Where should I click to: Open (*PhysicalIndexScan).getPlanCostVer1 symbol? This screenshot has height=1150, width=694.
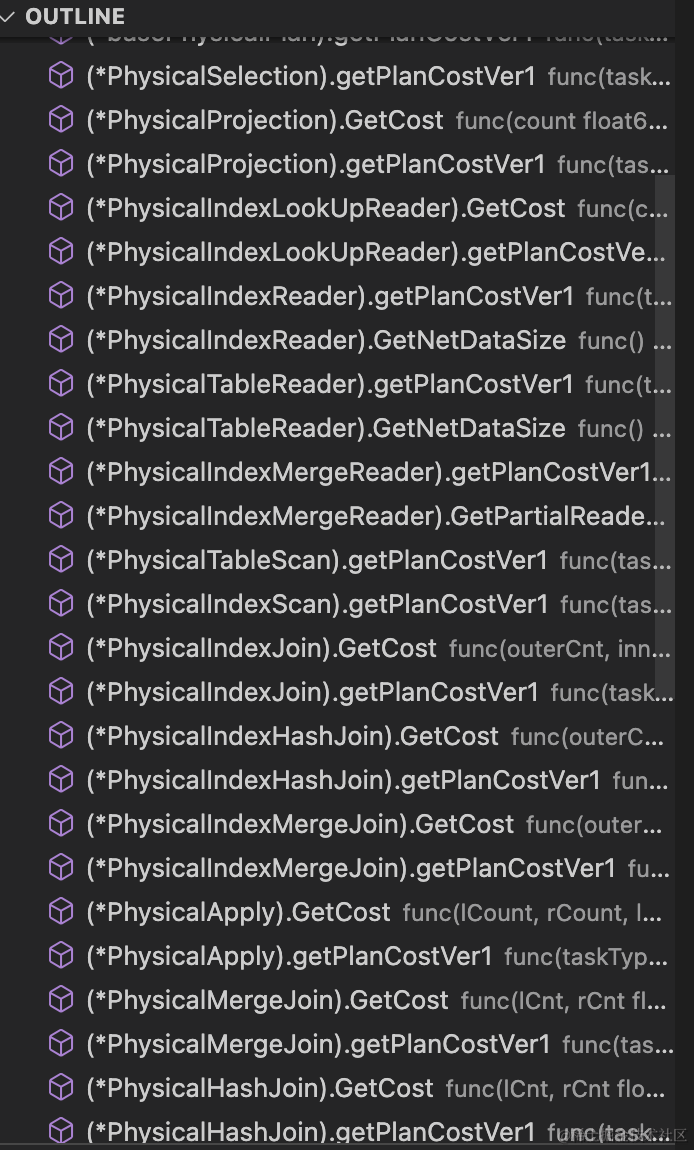pos(317,604)
